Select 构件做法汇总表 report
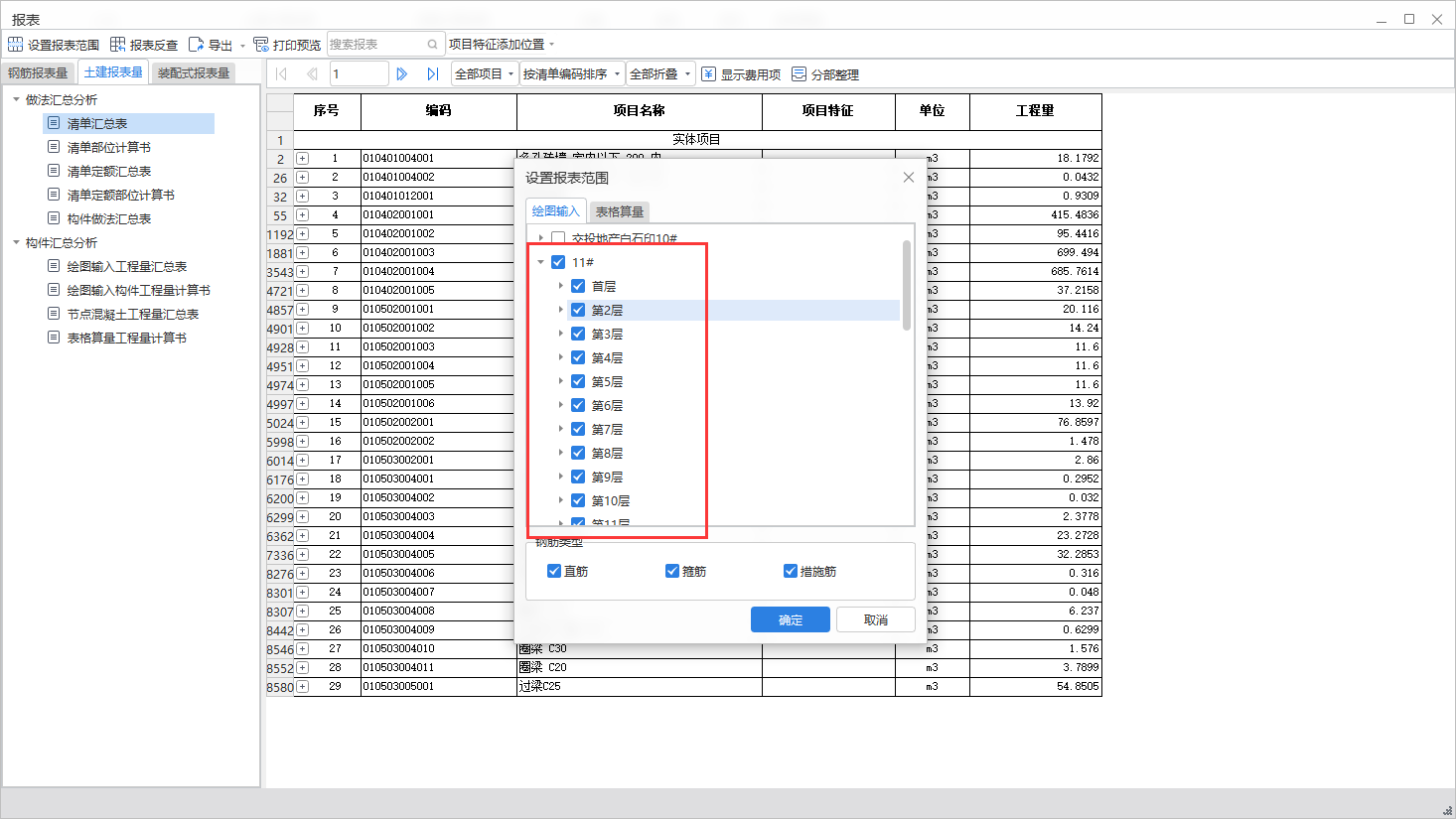The width and height of the screenshot is (1456, 819). tap(109, 218)
